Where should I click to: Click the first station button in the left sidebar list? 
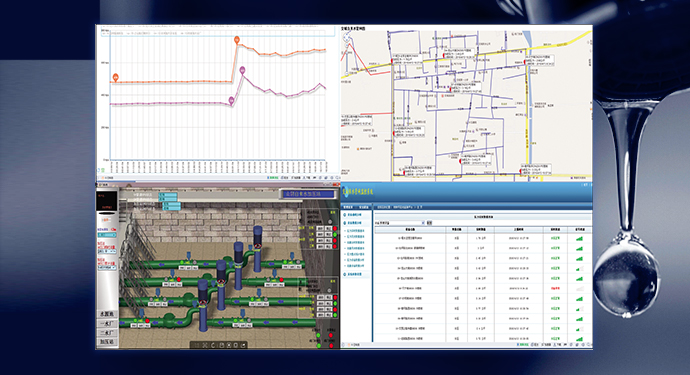tap(107, 314)
